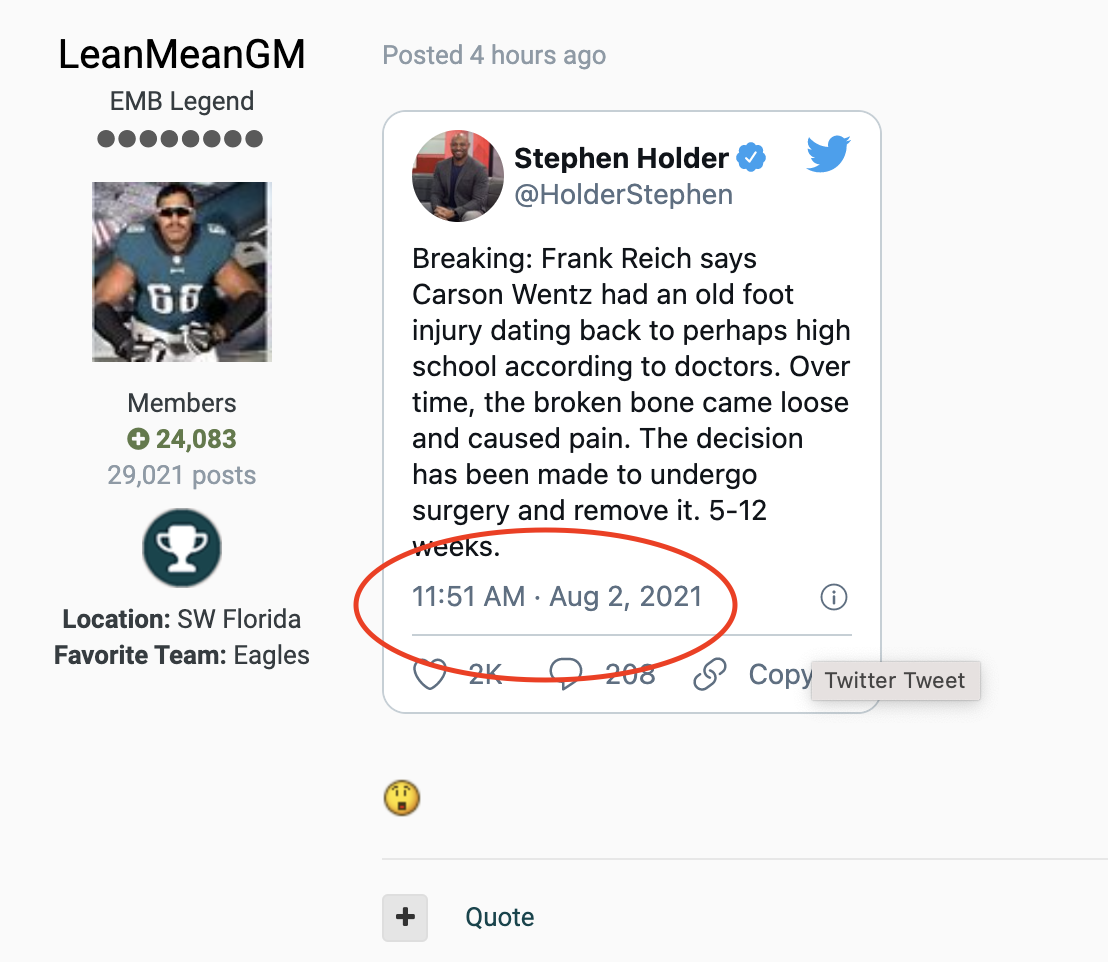Click the surprised face emoji

(402, 798)
